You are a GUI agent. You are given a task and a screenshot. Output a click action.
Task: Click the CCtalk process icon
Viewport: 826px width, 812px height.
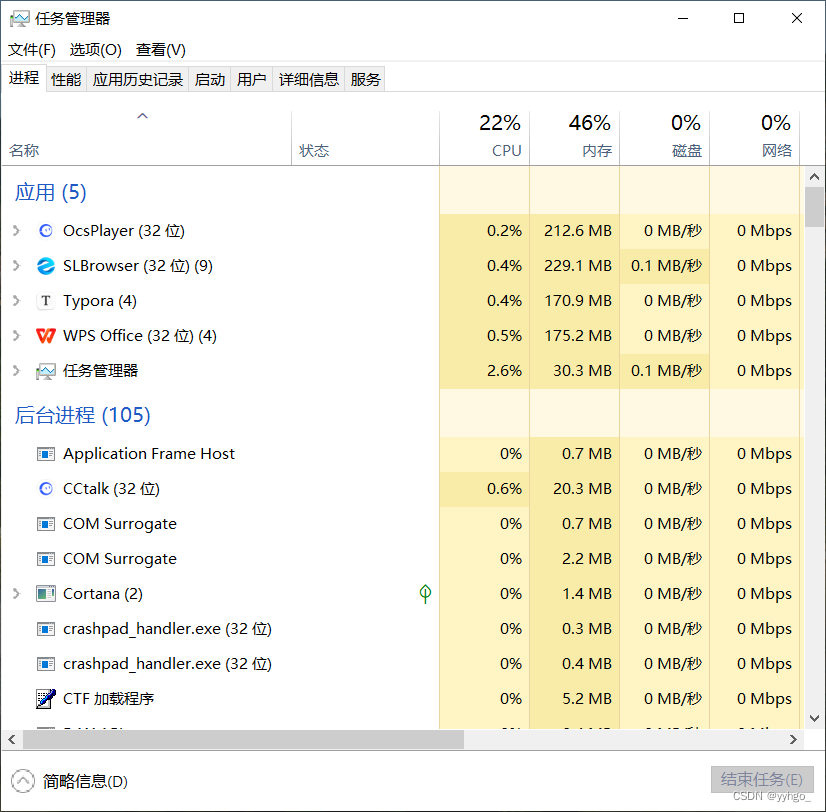(x=46, y=488)
